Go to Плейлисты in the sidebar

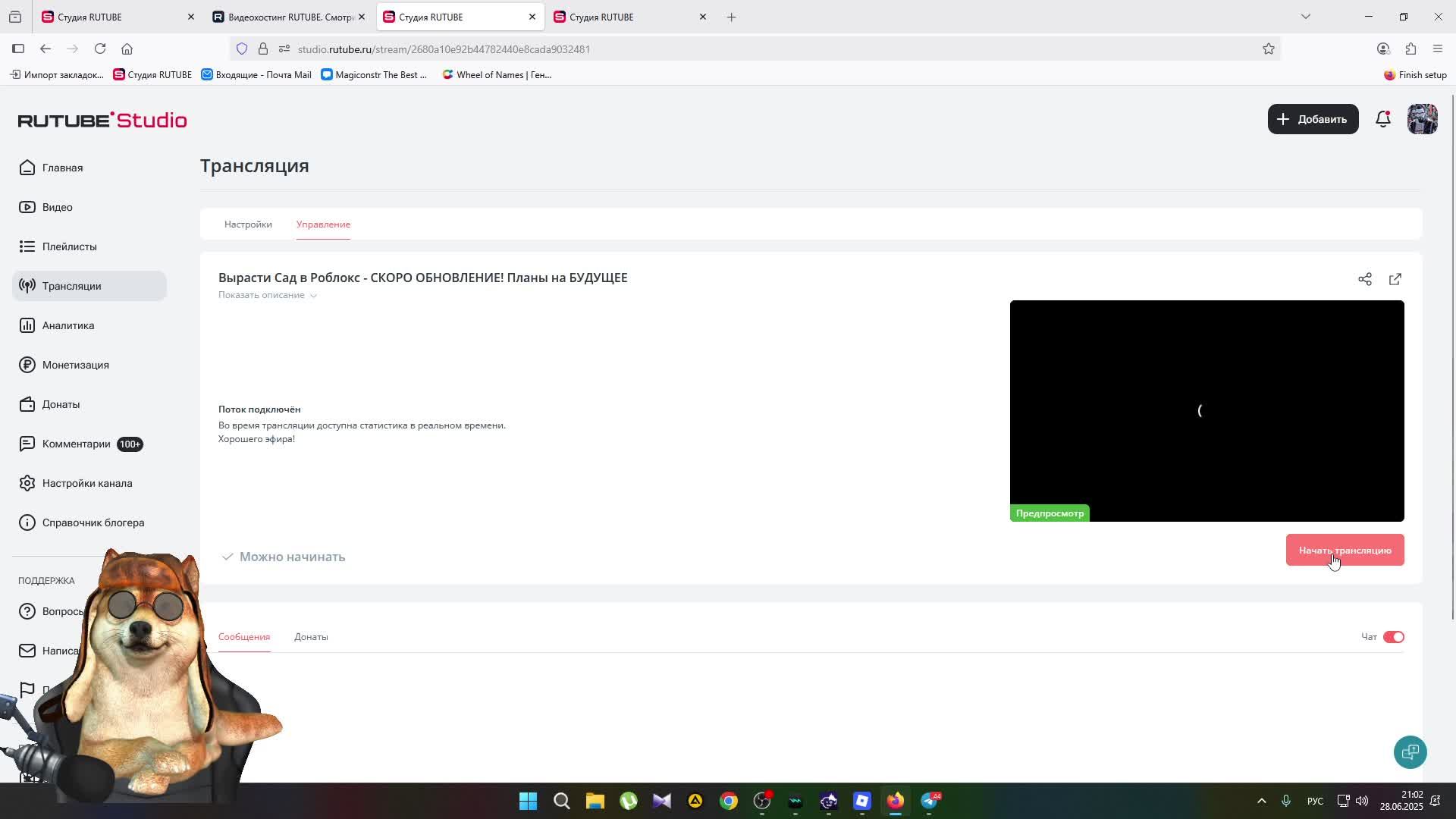click(69, 246)
